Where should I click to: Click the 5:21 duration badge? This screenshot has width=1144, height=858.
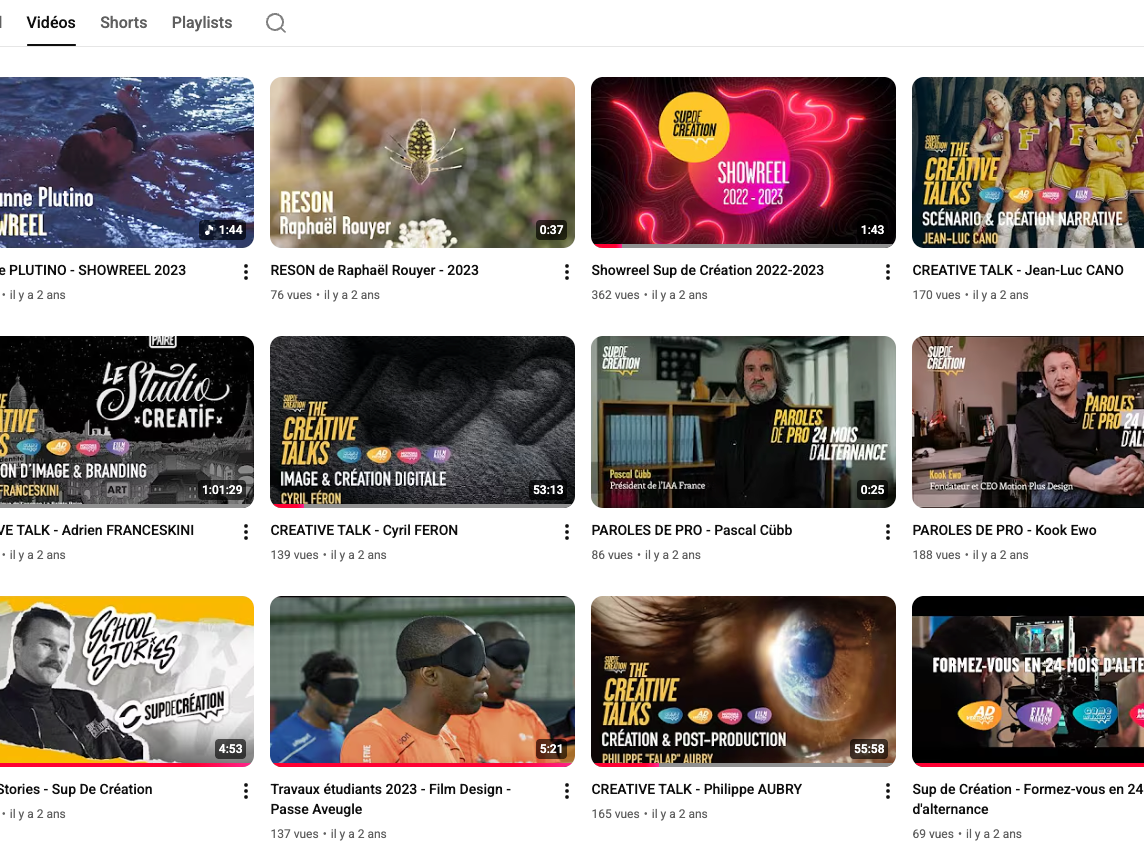tap(552, 749)
